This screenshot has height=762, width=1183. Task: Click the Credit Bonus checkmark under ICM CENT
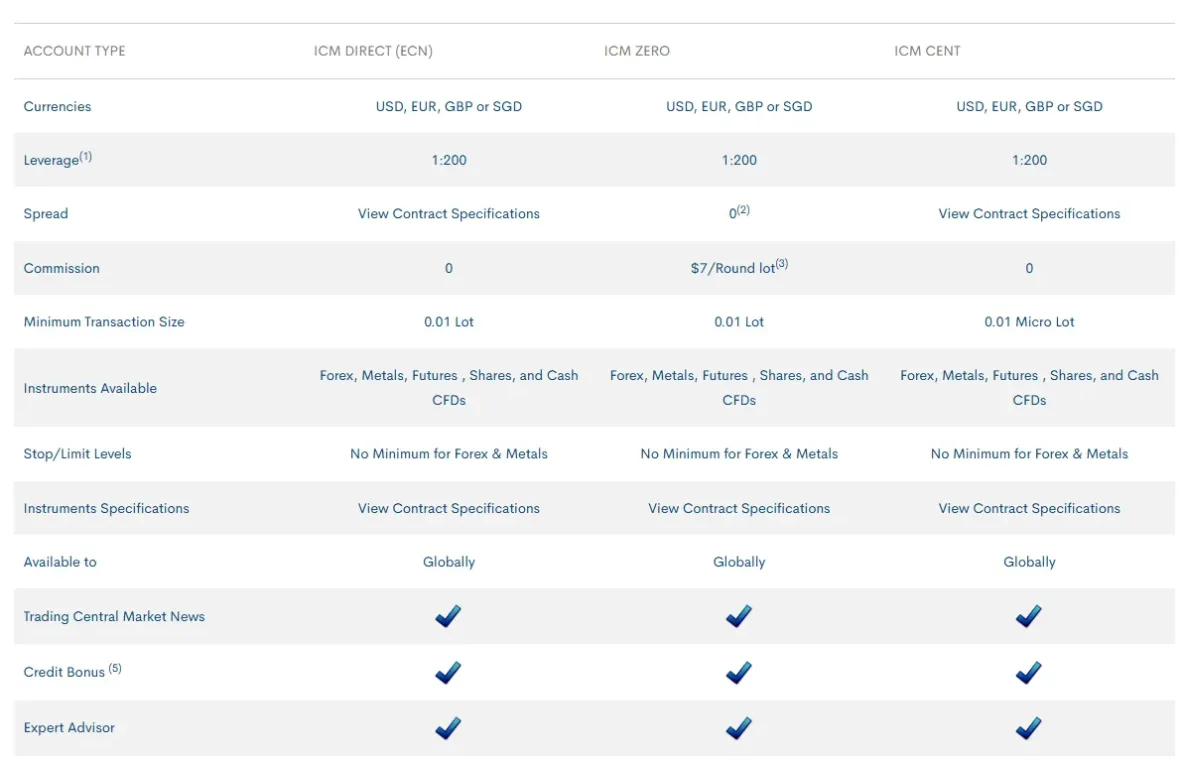point(1028,671)
